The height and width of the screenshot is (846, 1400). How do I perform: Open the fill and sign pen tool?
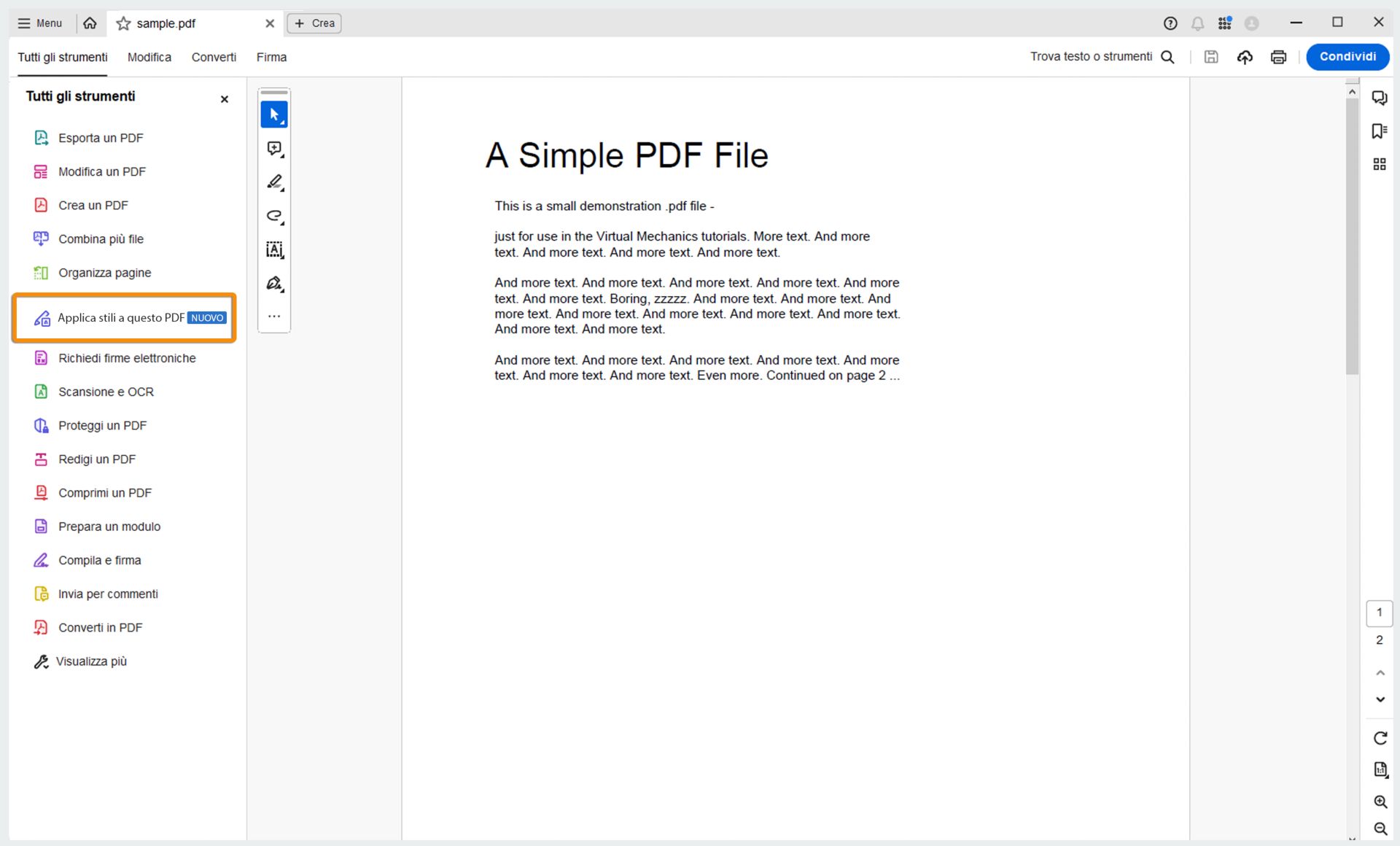click(274, 284)
